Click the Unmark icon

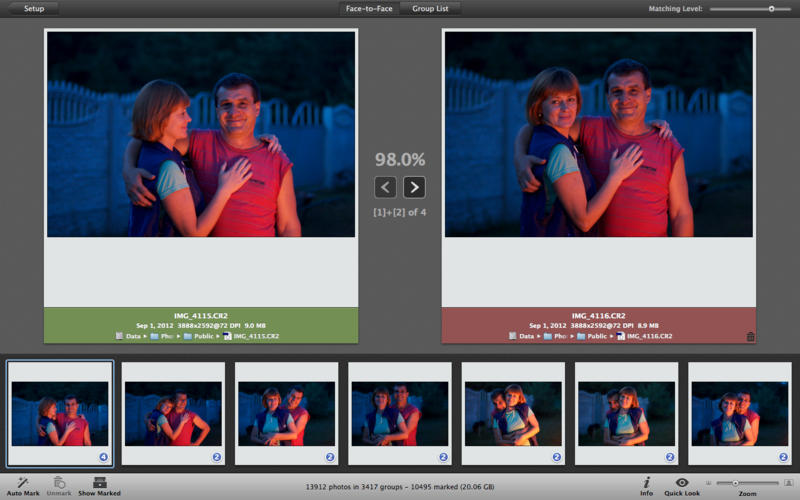coord(59,482)
